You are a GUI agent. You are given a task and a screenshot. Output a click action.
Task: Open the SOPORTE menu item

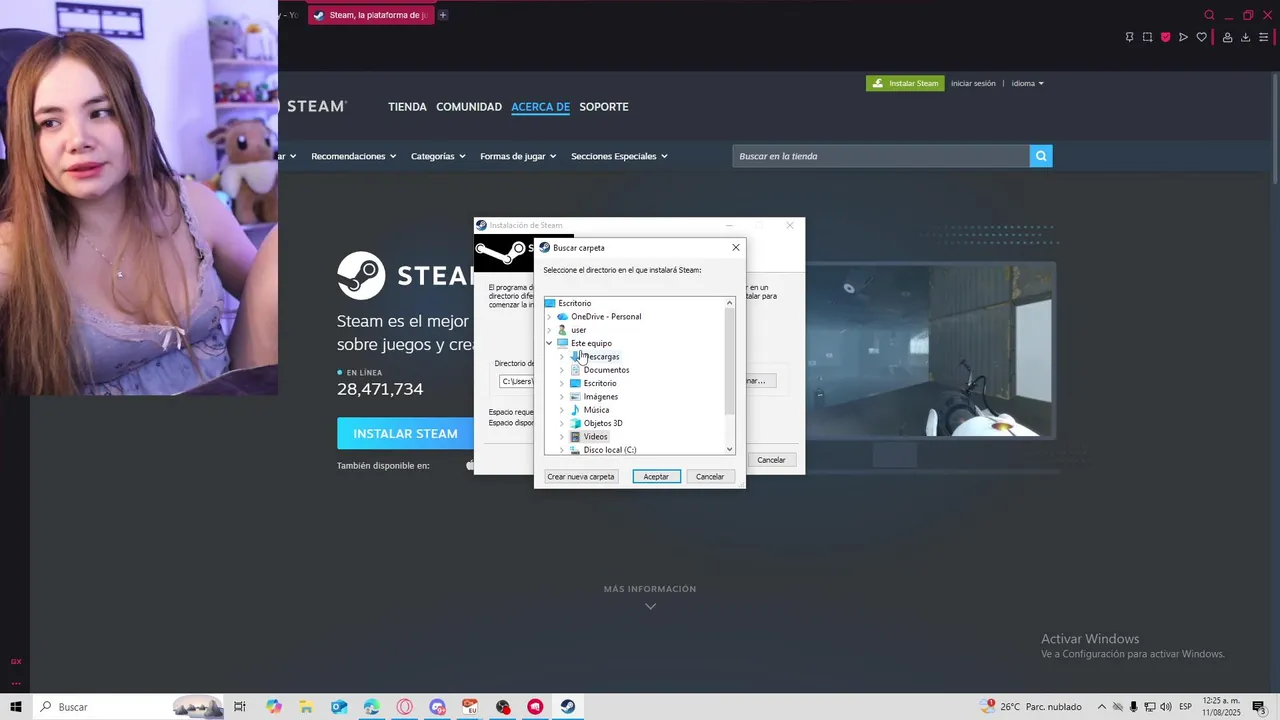[604, 107]
